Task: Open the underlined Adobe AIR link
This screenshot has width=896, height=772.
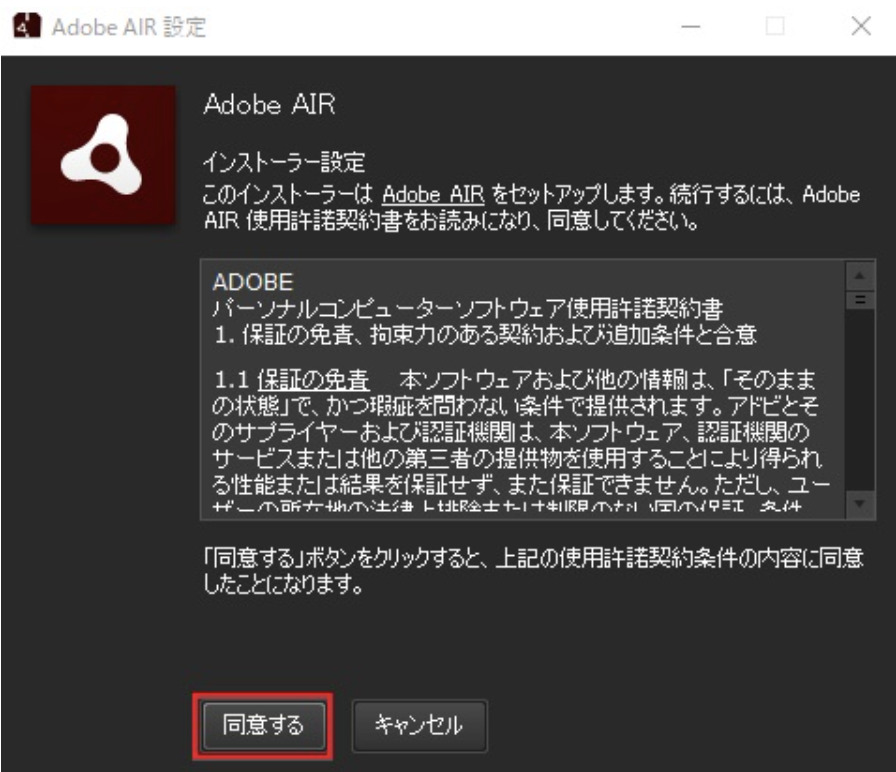Action: pos(433,194)
